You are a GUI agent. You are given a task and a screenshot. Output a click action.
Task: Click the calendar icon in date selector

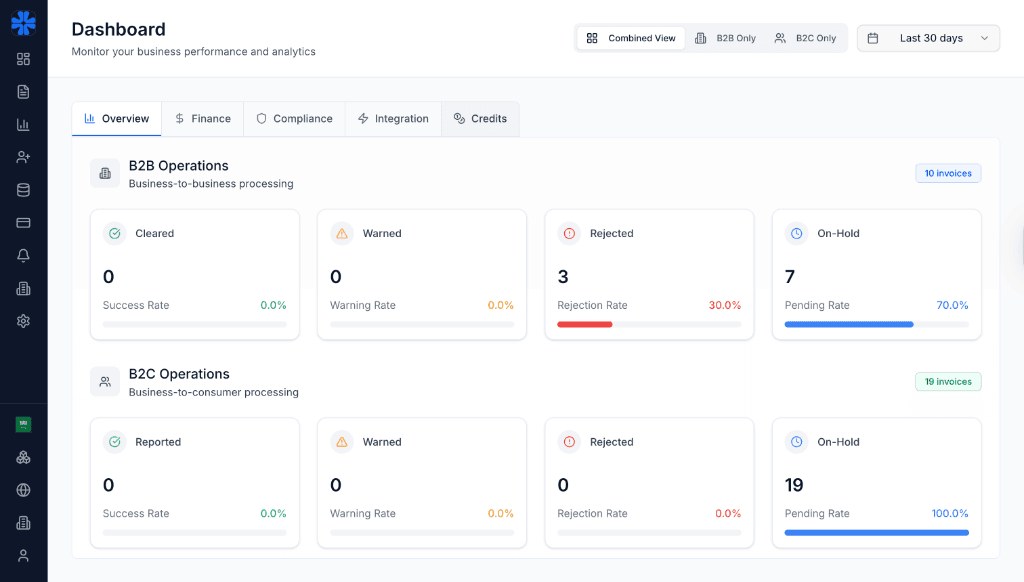pyautogui.click(x=874, y=37)
